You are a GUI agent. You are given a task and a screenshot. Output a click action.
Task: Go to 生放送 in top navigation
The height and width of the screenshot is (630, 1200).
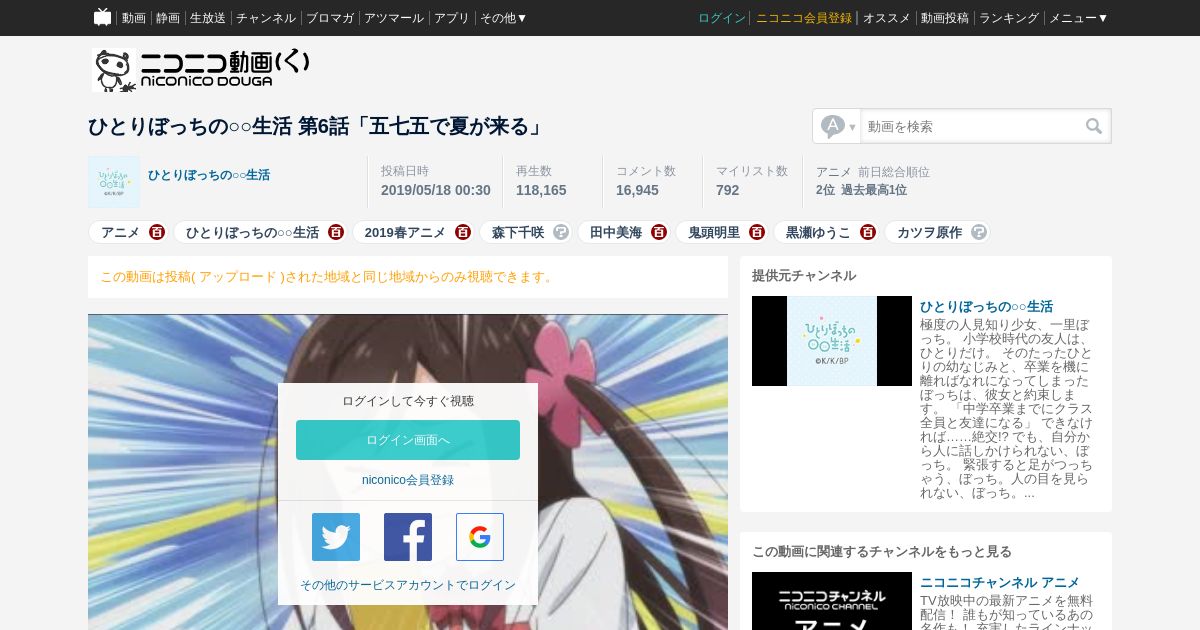pyautogui.click(x=208, y=18)
